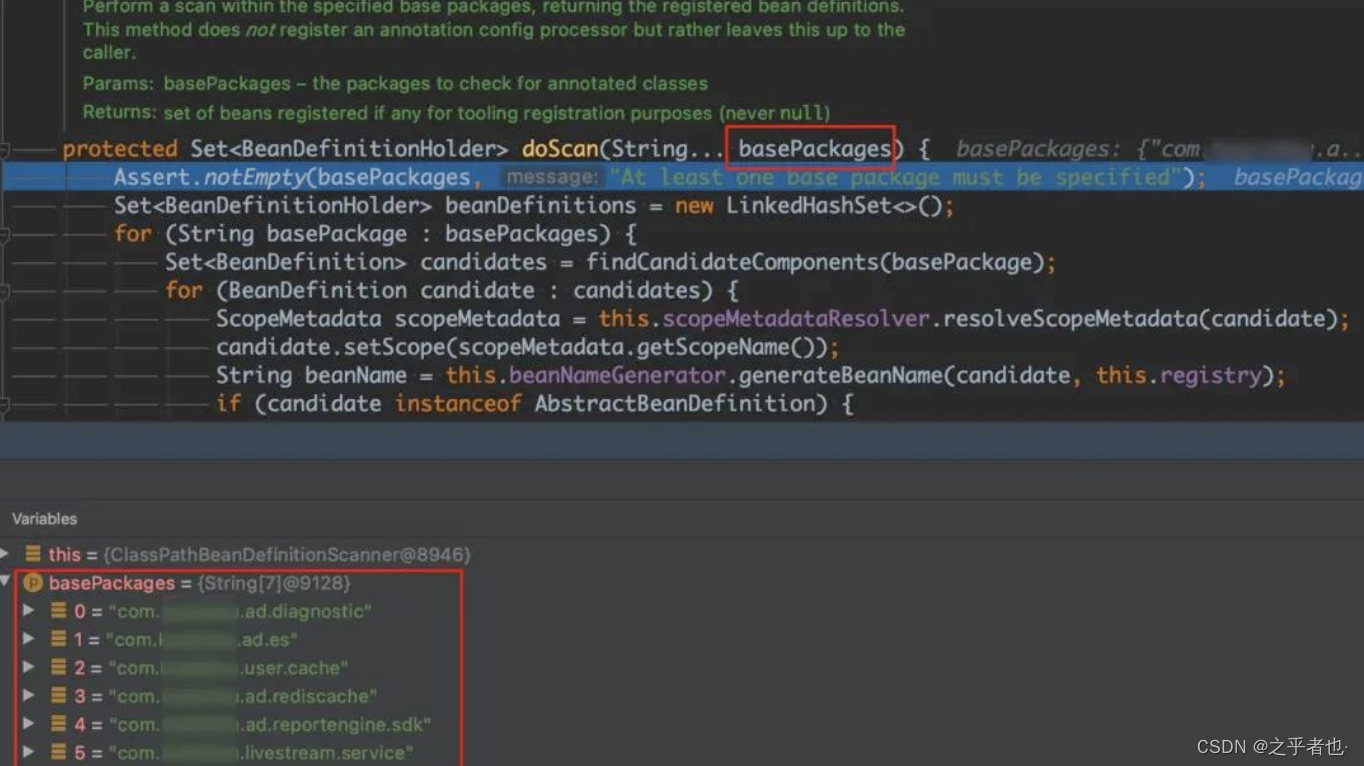This screenshot has height=766, width=1364.
Task: Collapse the basePackages array node
Action: (x=7, y=583)
